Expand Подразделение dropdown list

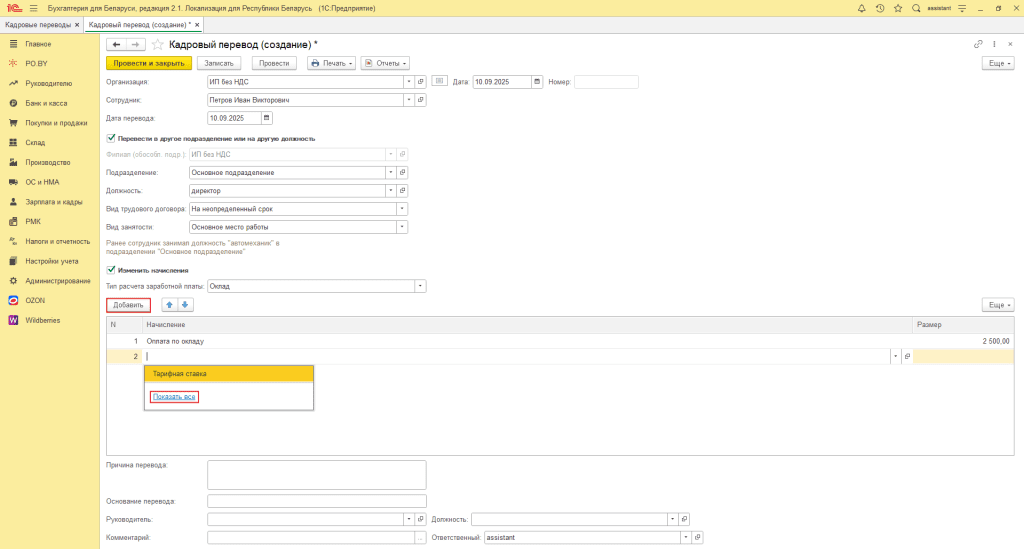coord(391,172)
